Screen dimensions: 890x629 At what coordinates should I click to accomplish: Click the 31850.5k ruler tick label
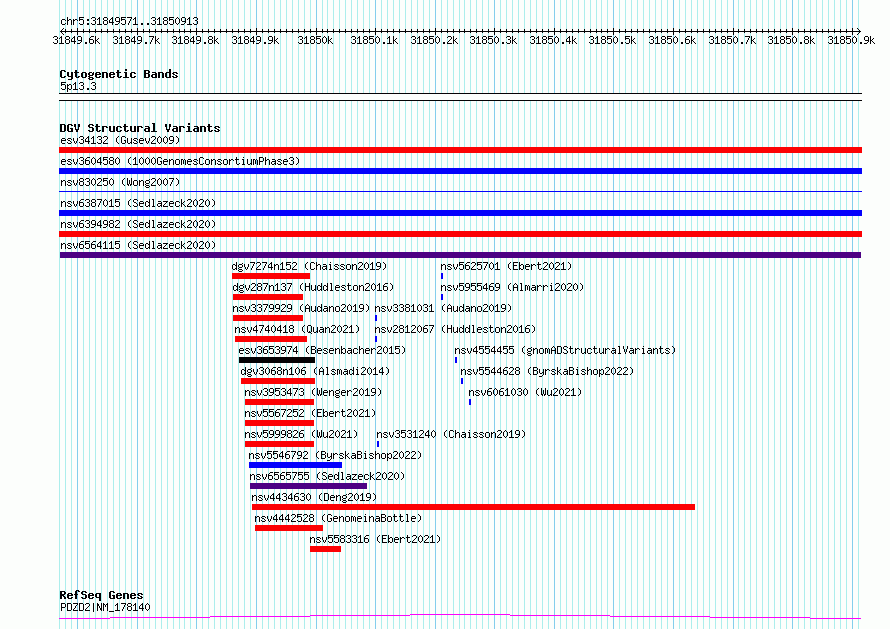(612, 40)
